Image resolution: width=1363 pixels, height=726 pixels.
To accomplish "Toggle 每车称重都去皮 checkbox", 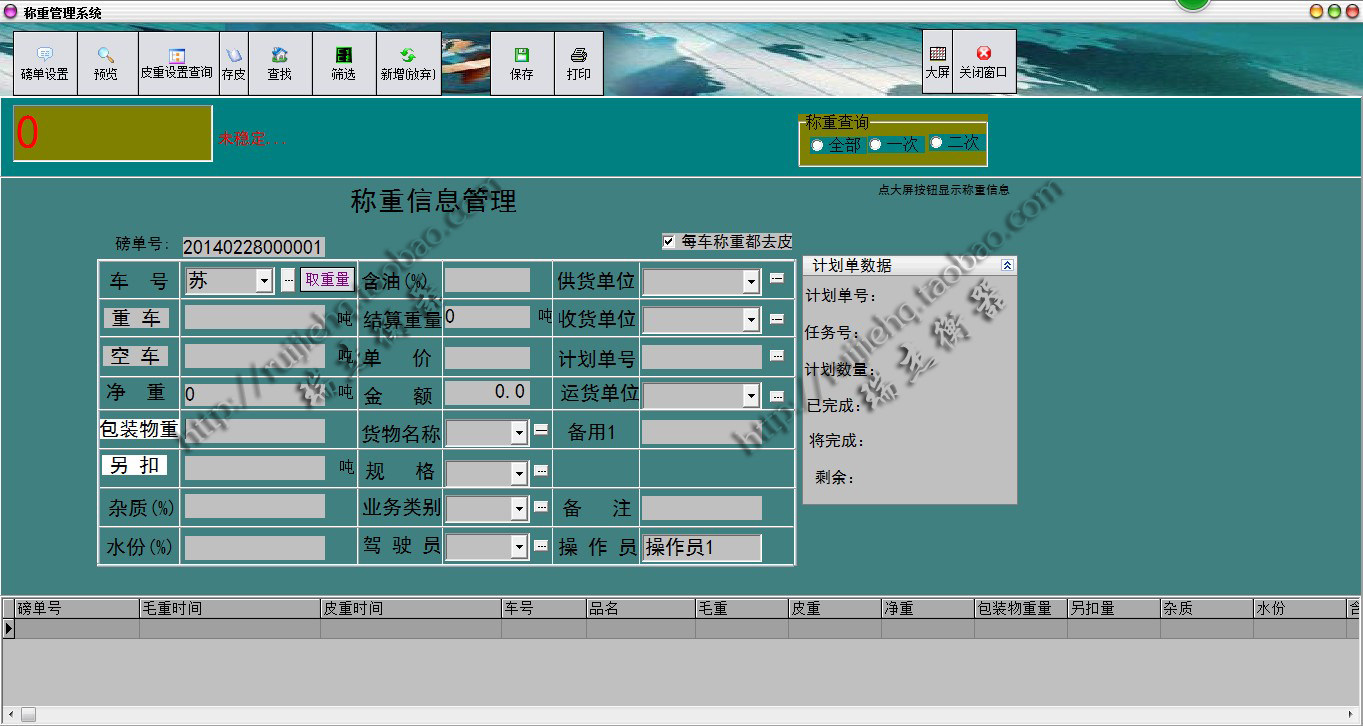I will (x=669, y=242).
